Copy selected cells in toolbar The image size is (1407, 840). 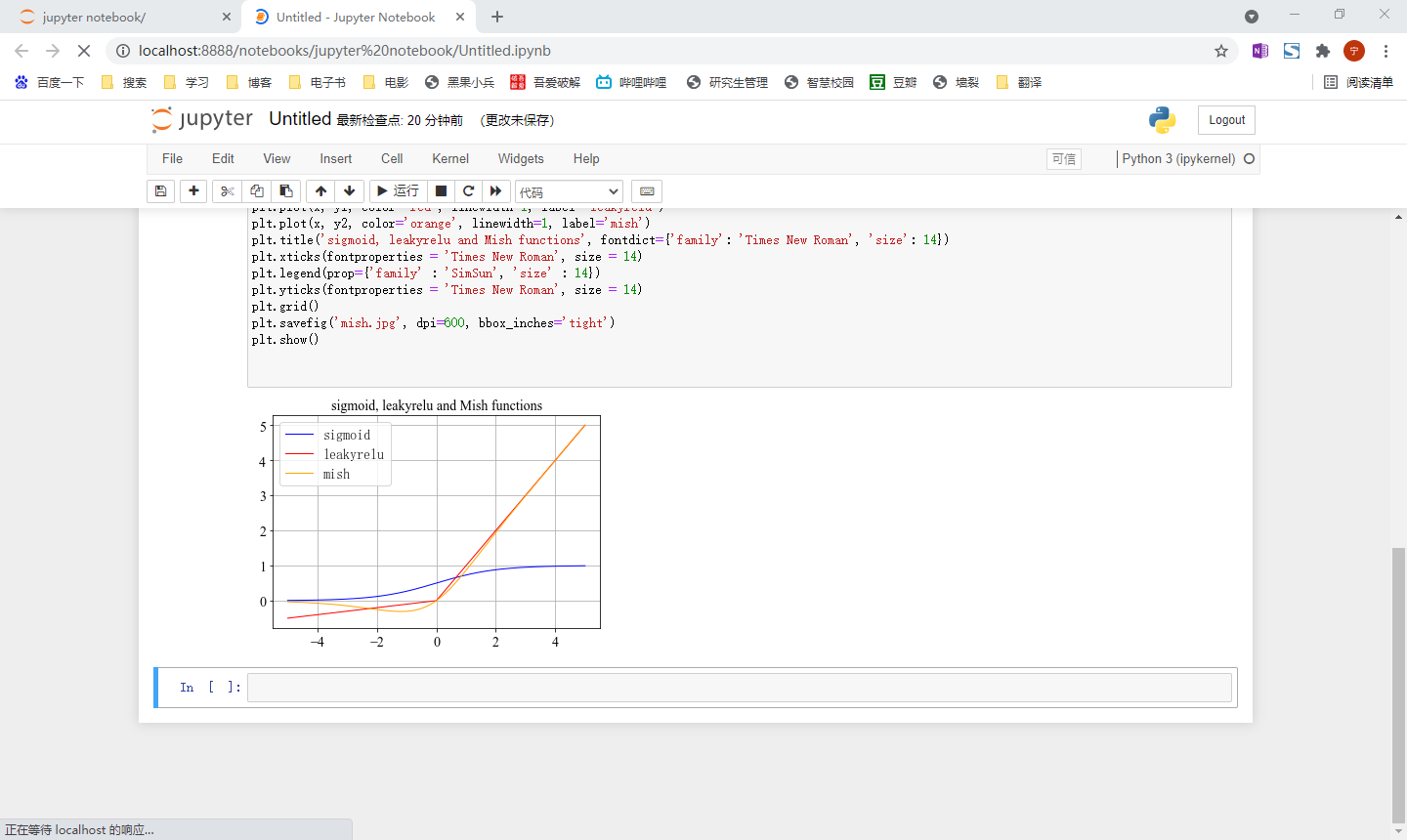coord(256,191)
